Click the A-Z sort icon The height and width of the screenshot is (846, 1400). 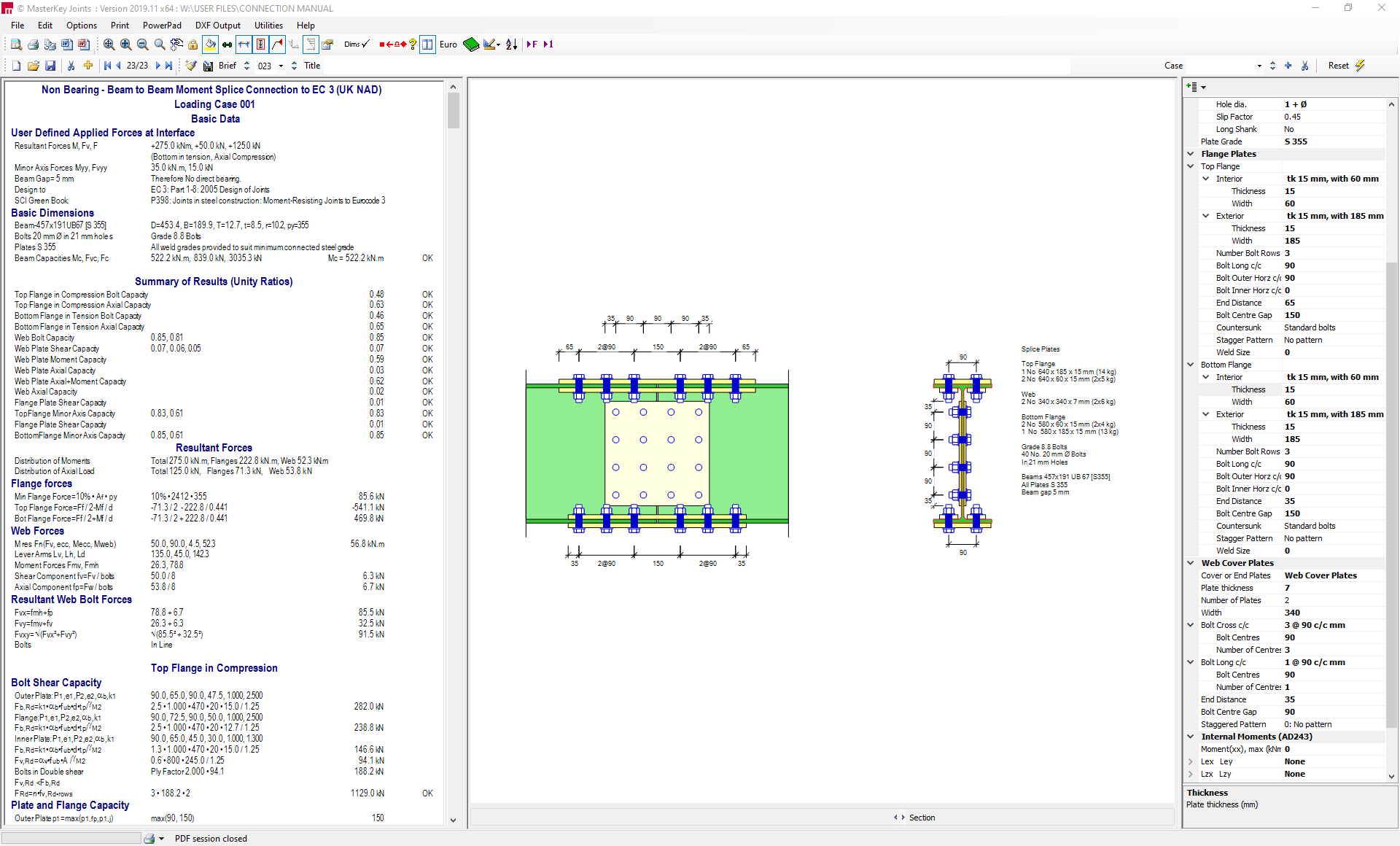[512, 44]
